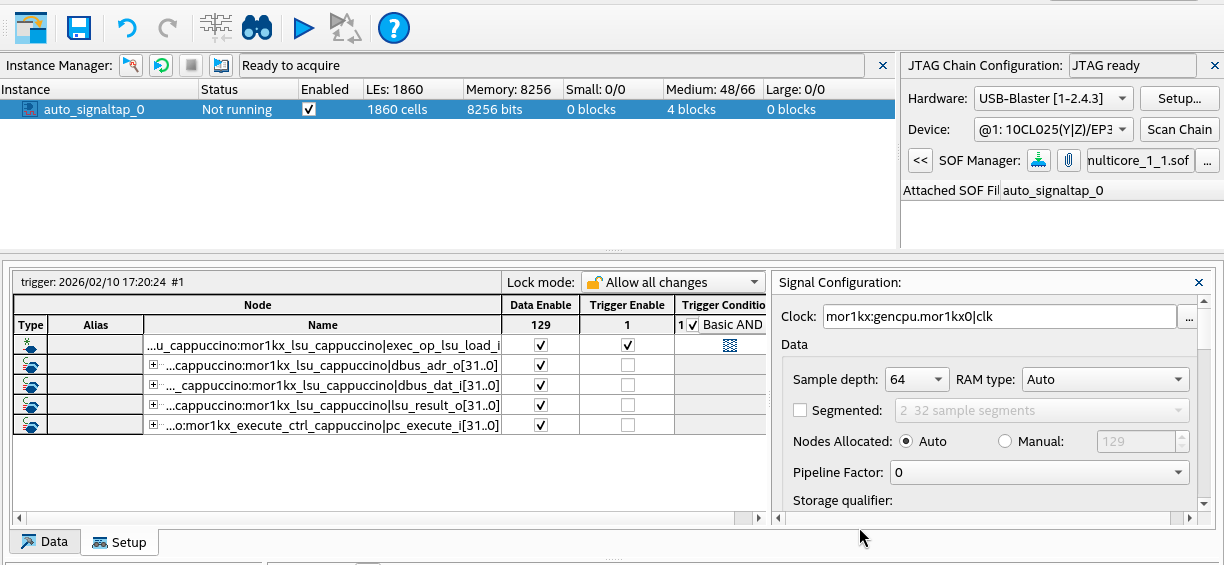
Task: Click the Read Data icon in Instance Manager
Action: click(x=221, y=66)
